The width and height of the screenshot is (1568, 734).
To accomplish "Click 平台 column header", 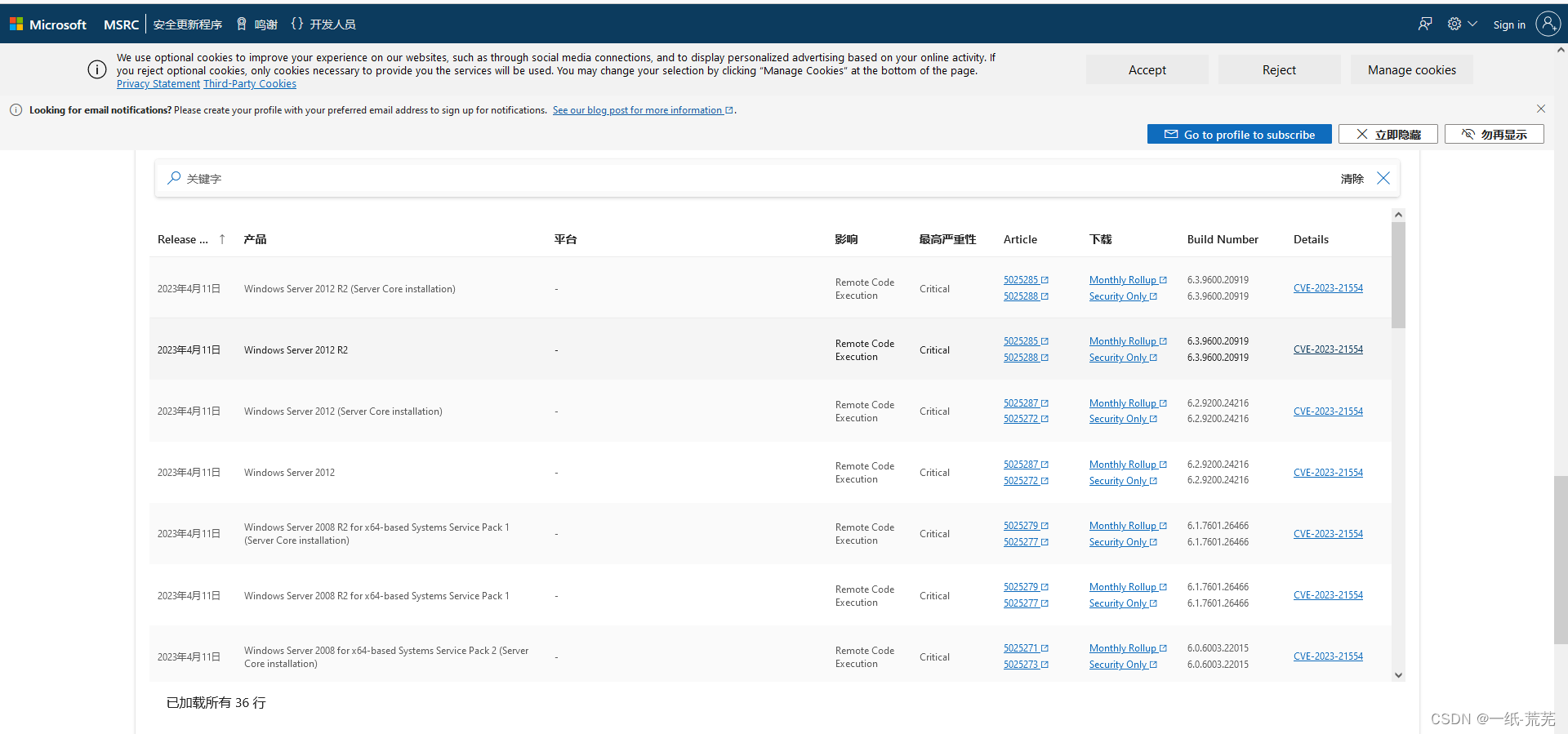I will pyautogui.click(x=565, y=239).
